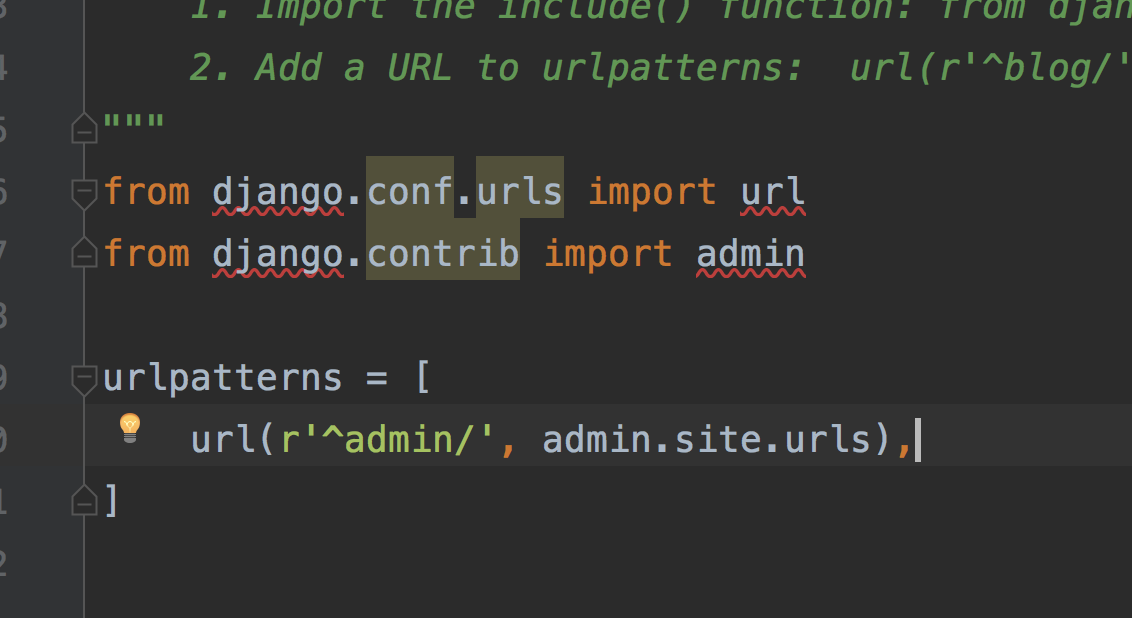Click the fold marker beside the django.contrib import
This screenshot has width=1132, height=618.
click(x=85, y=255)
